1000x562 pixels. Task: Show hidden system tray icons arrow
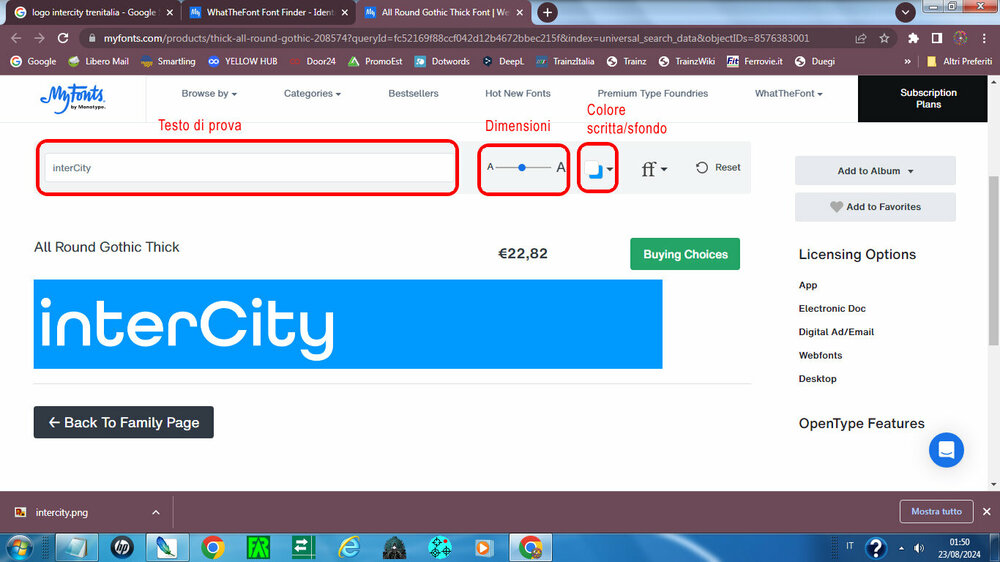(x=901, y=548)
